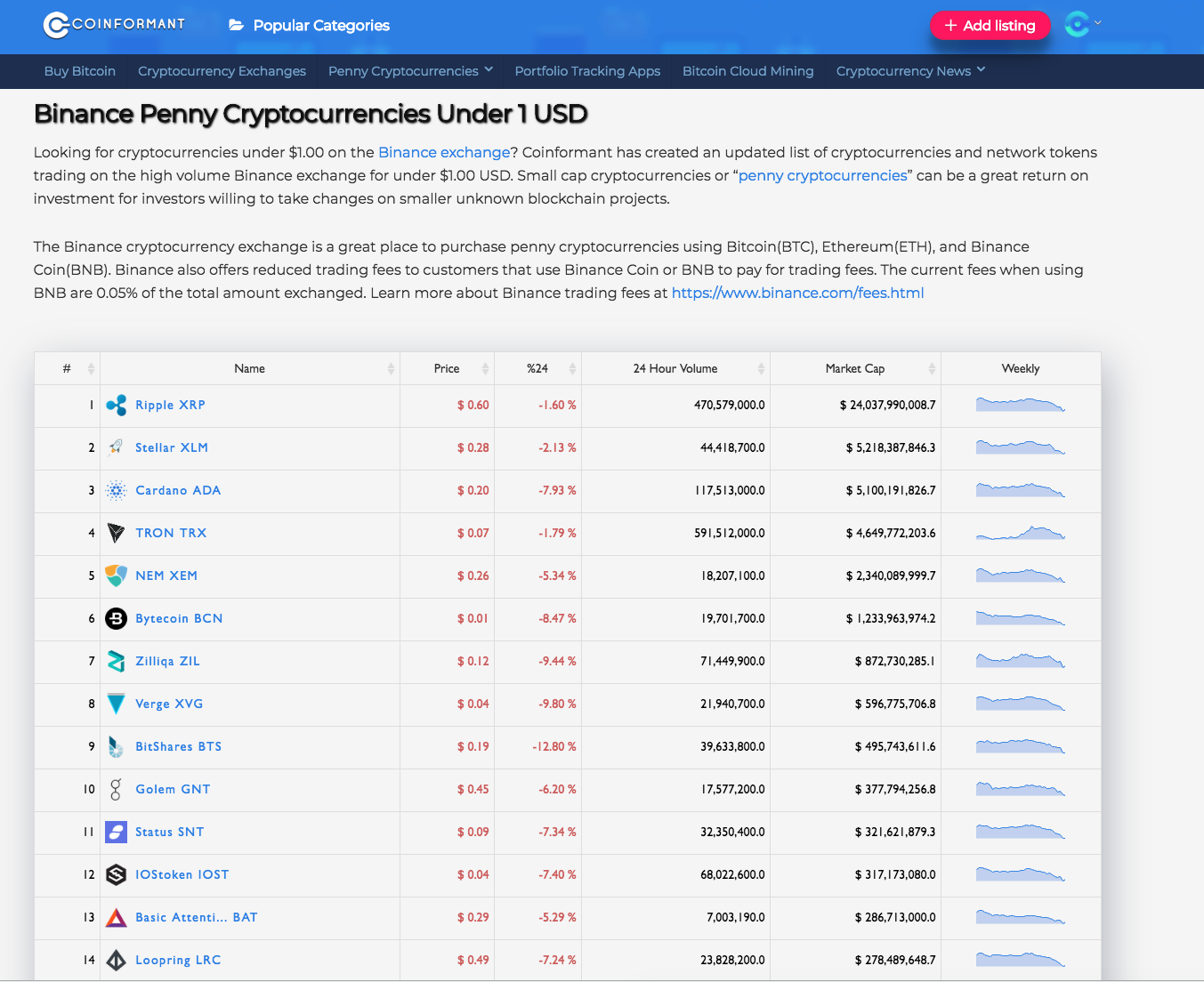Click the Weekly column header

1021,368
